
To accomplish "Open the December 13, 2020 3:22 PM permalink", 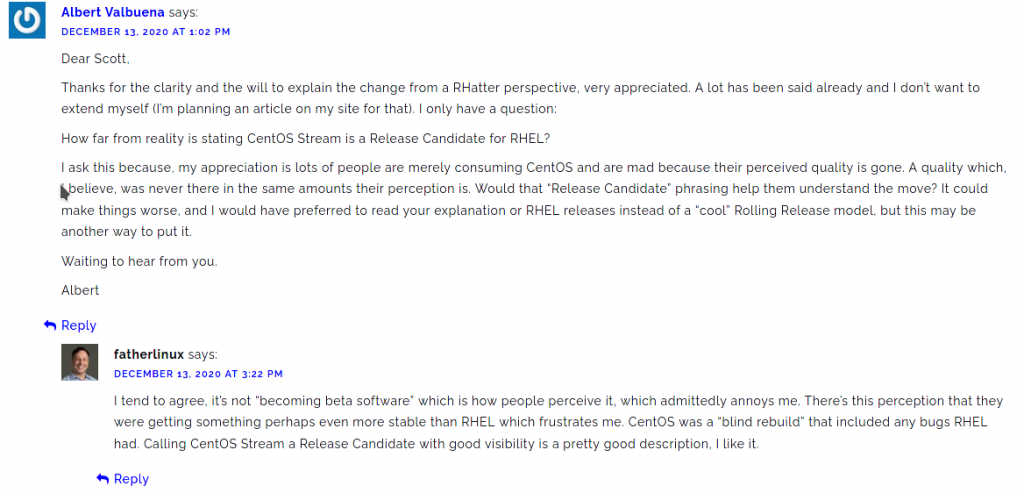I will [198, 374].
